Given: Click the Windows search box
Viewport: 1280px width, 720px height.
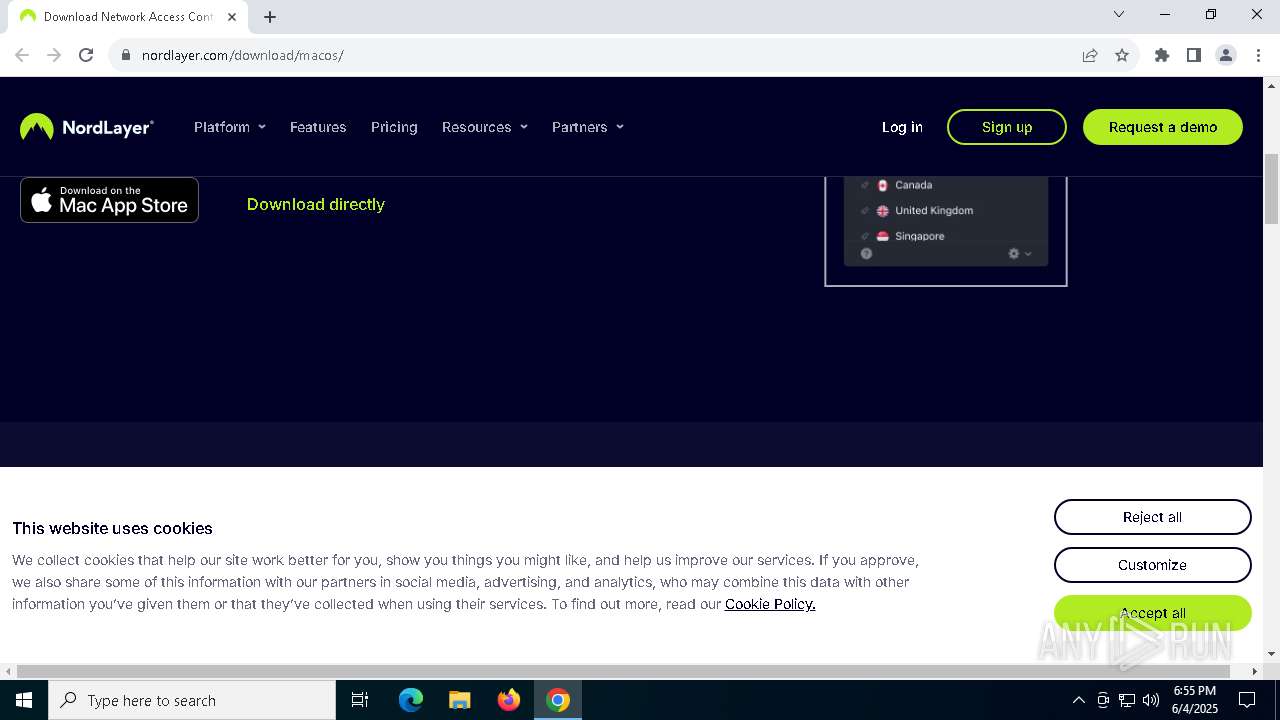Looking at the screenshot, I should (x=192, y=700).
